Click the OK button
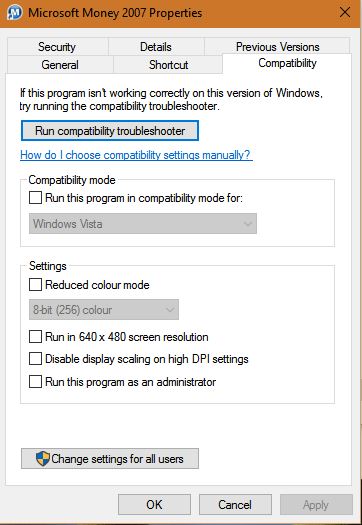362x525 pixels. 154,505
